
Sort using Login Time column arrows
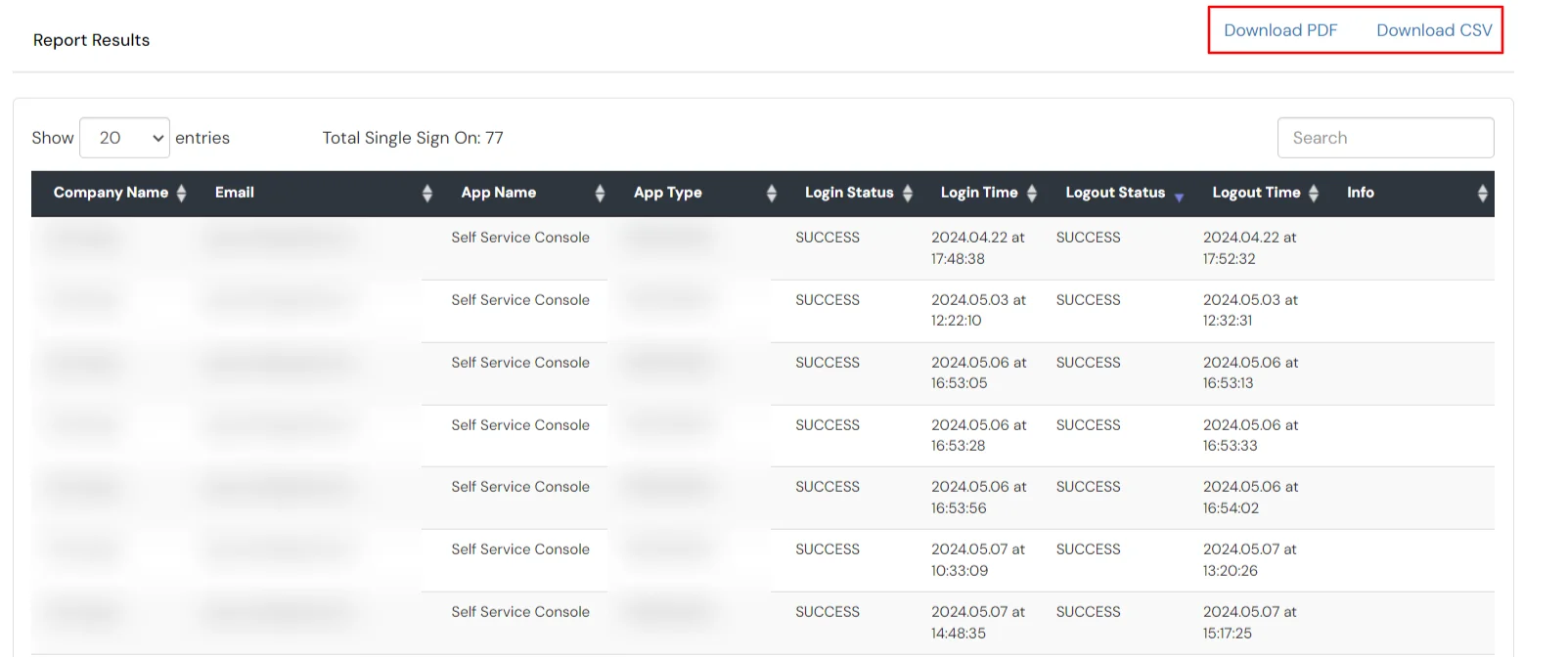[1032, 194]
